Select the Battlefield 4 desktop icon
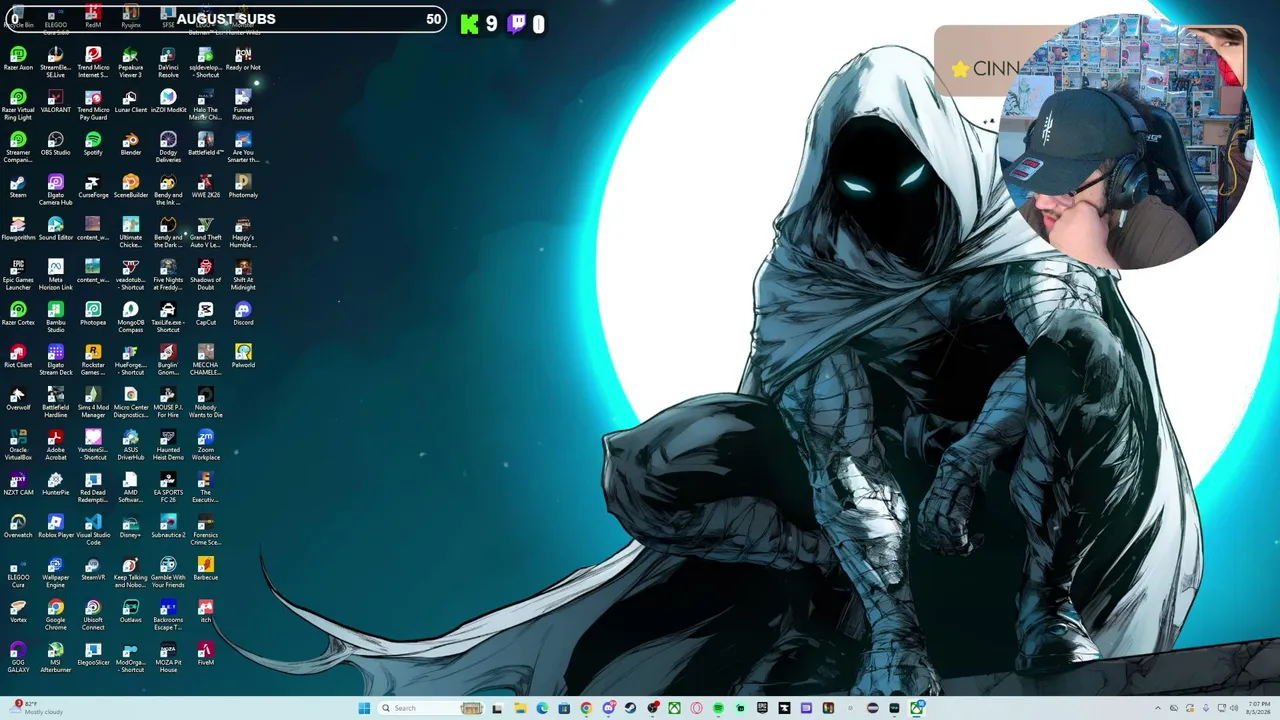The height and width of the screenshot is (720, 1280). click(x=206, y=145)
